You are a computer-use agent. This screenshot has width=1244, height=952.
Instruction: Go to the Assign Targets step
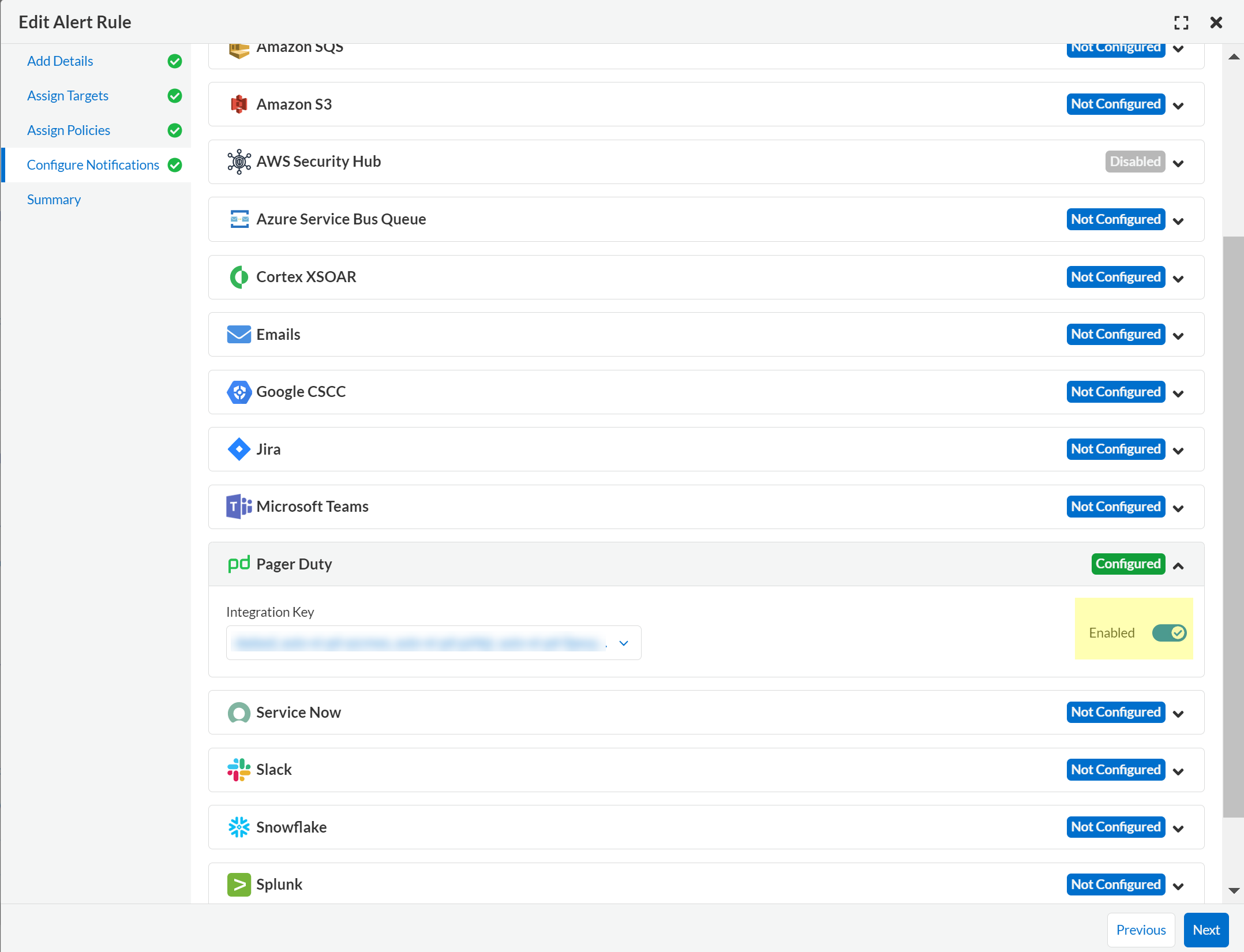[68, 95]
